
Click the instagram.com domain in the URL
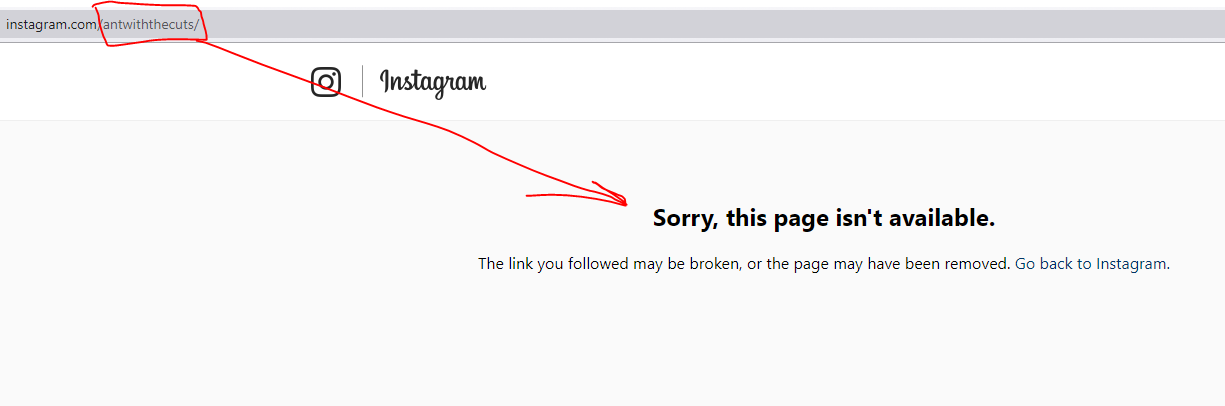(x=51, y=25)
